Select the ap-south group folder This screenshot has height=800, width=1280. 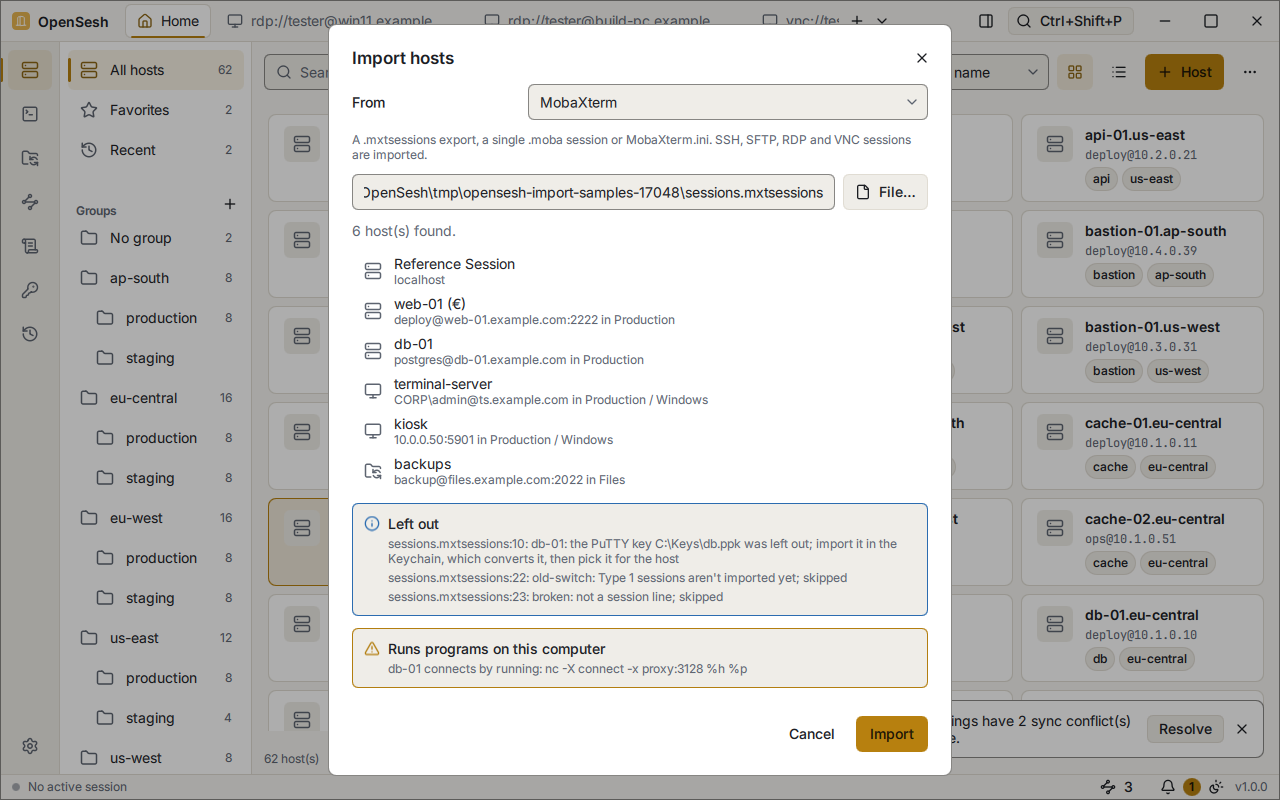(x=156, y=278)
